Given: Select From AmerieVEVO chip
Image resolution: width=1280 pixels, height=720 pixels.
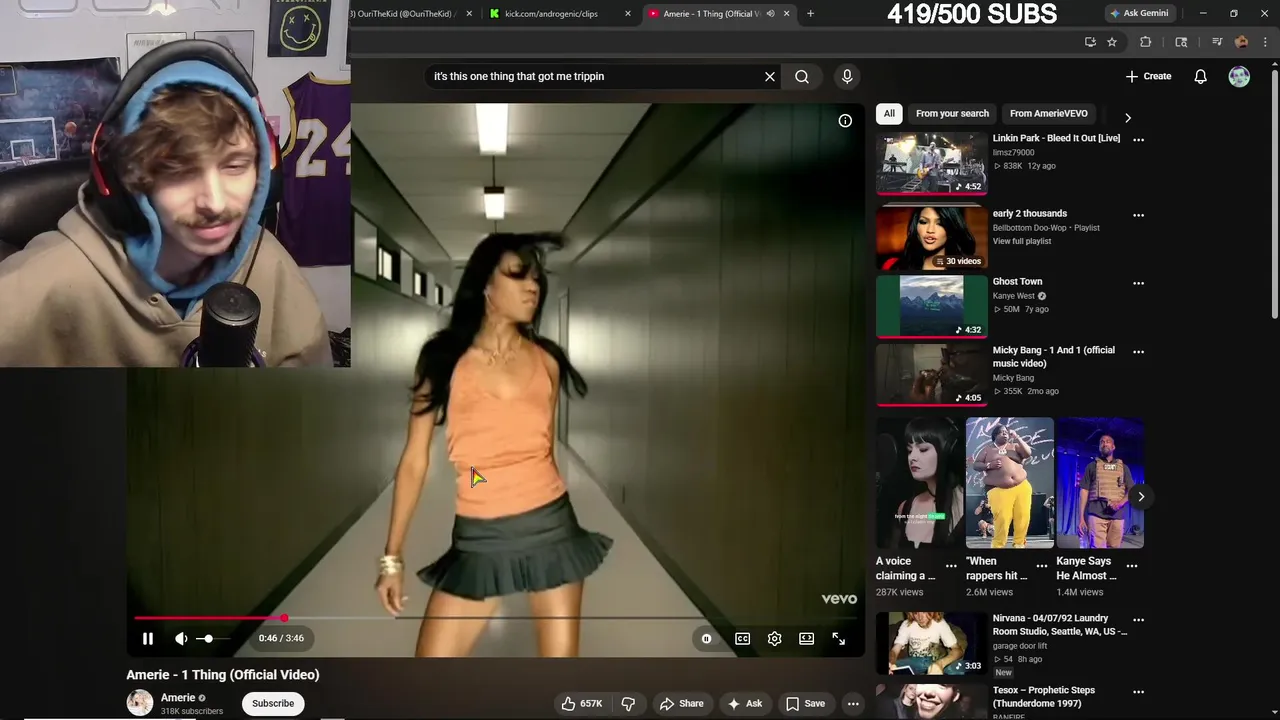Looking at the screenshot, I should [1048, 114].
